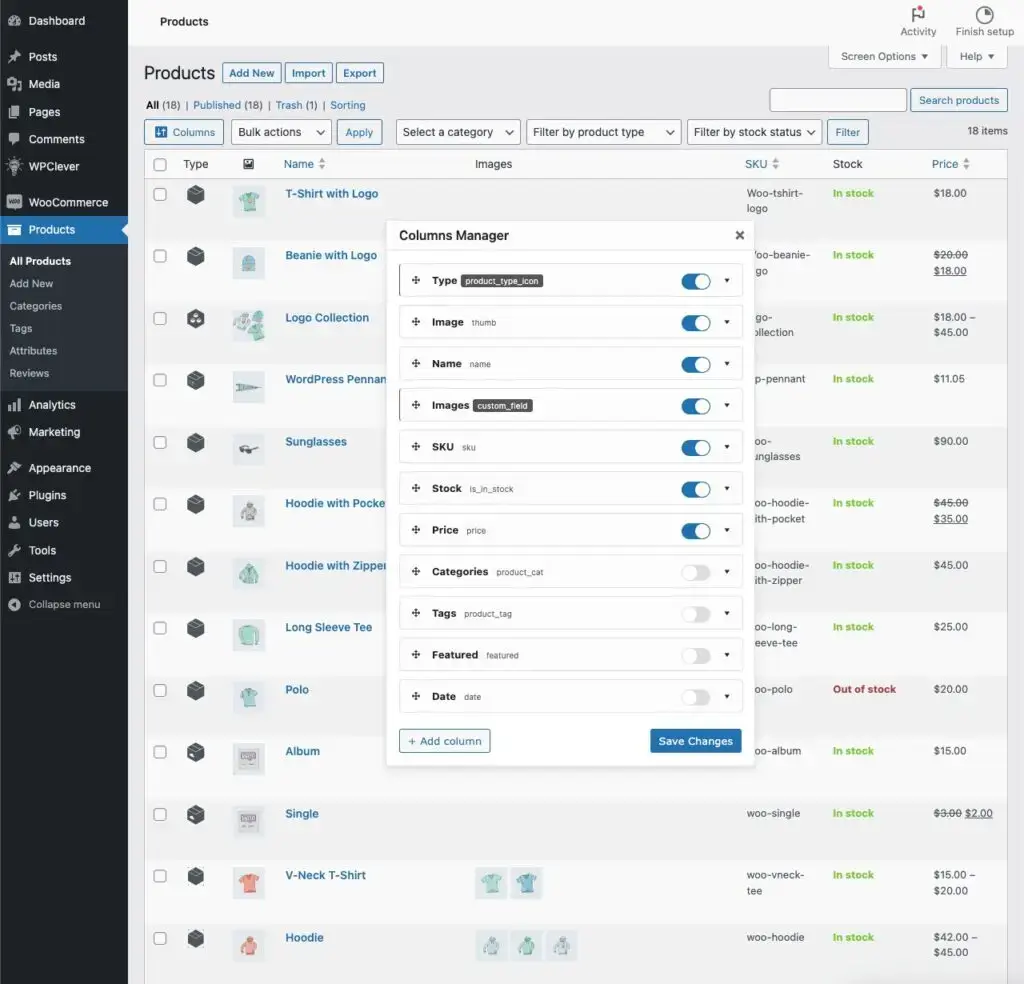Check the T-Shirt with Logo checkbox

[x=160, y=194]
